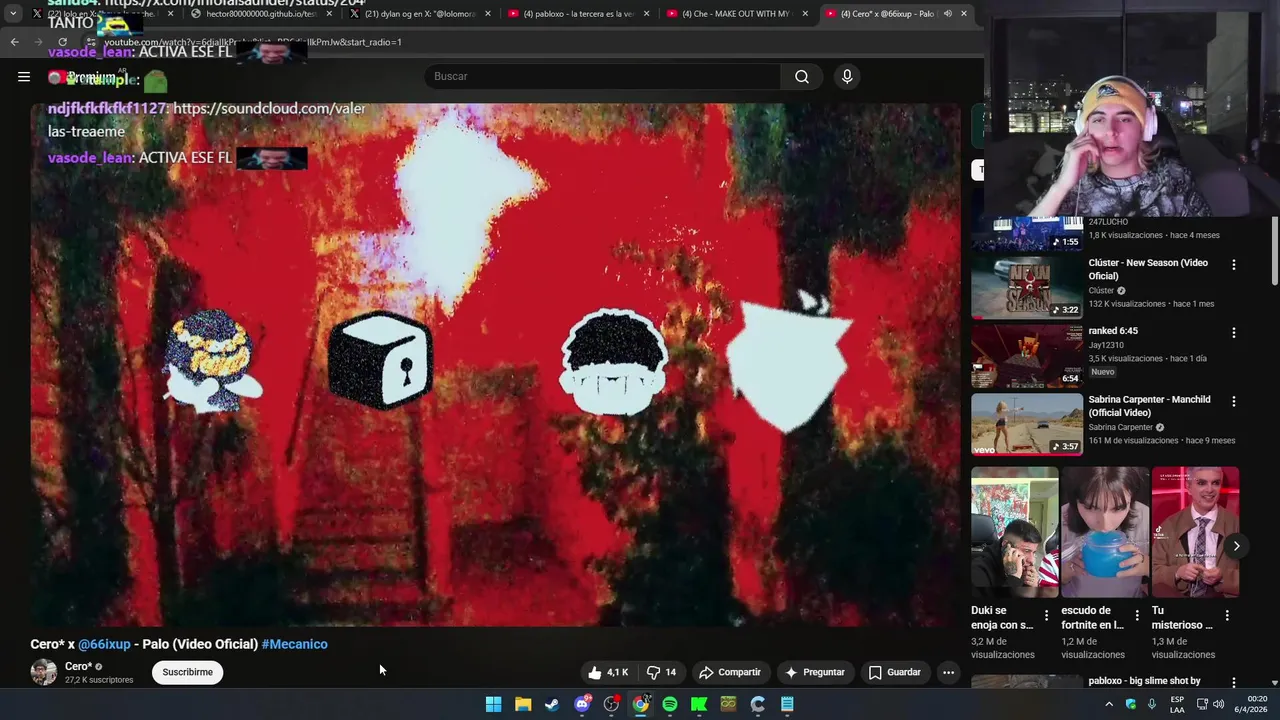This screenshot has width=1280, height=720.
Task: Open the Cero* channel name link
Action: click(x=78, y=666)
